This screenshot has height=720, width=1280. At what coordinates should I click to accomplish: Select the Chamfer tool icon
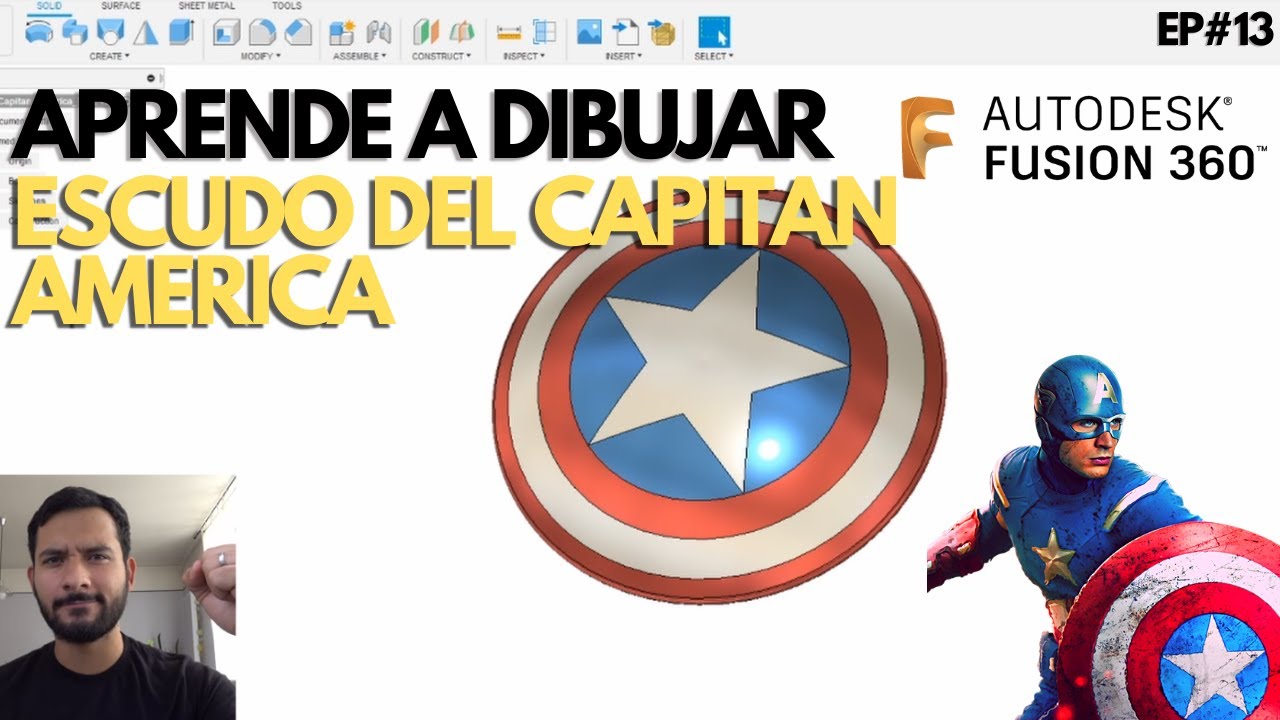pos(298,33)
